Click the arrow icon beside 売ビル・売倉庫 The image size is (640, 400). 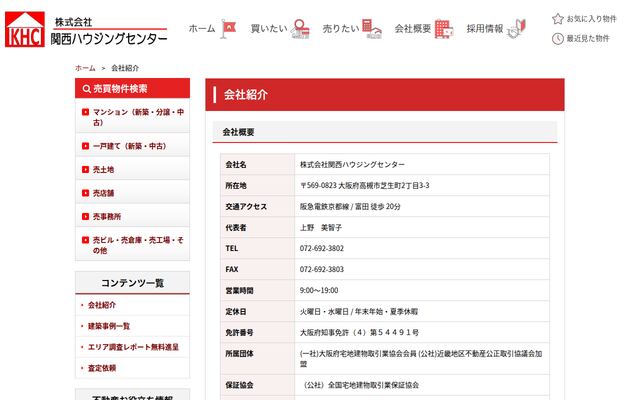coord(85,240)
